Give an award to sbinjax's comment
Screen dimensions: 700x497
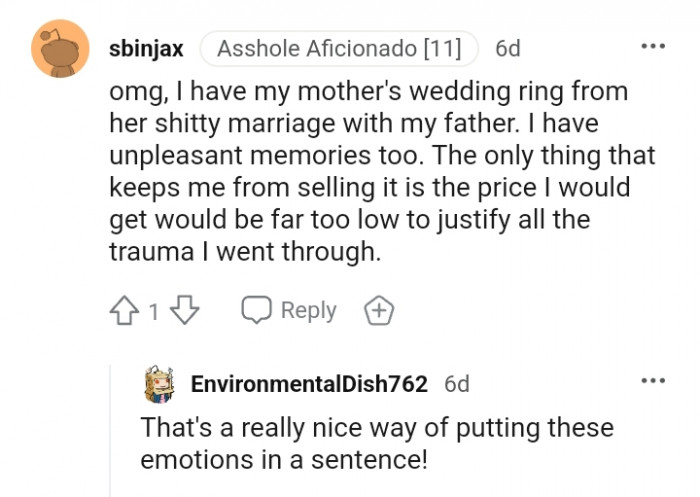tap(379, 311)
